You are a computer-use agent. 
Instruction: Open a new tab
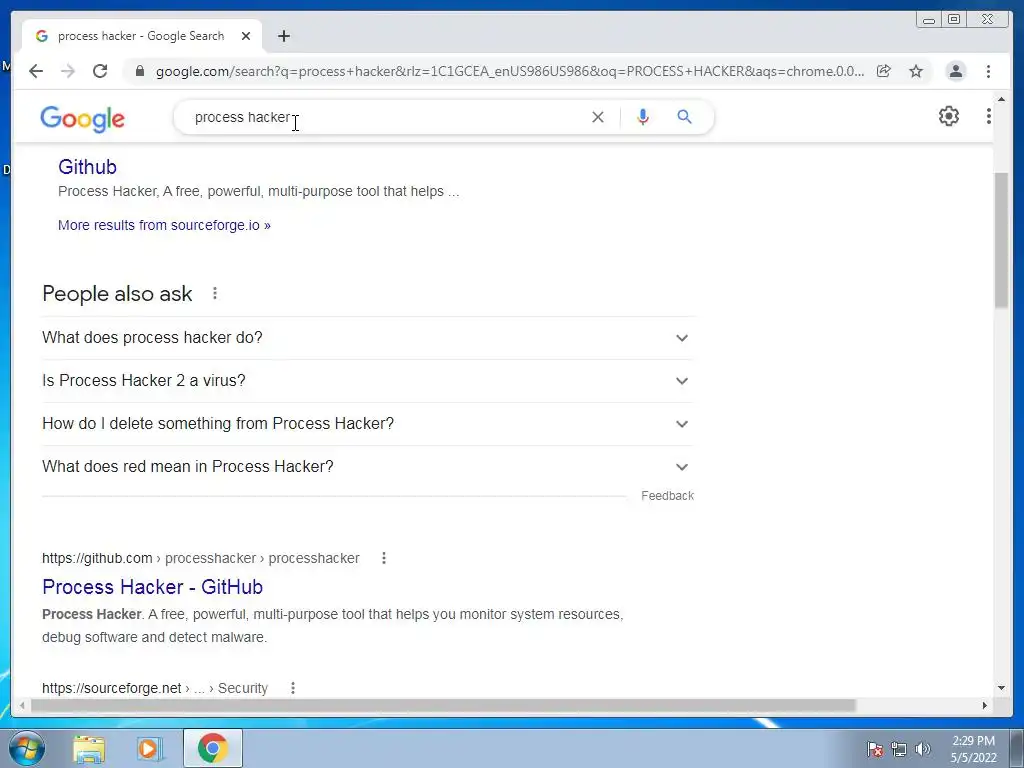283,36
